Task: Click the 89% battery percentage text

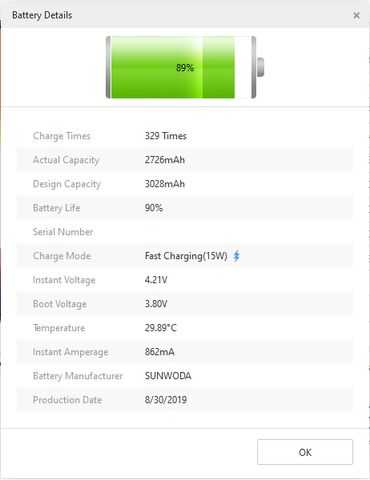Action: coord(185,68)
